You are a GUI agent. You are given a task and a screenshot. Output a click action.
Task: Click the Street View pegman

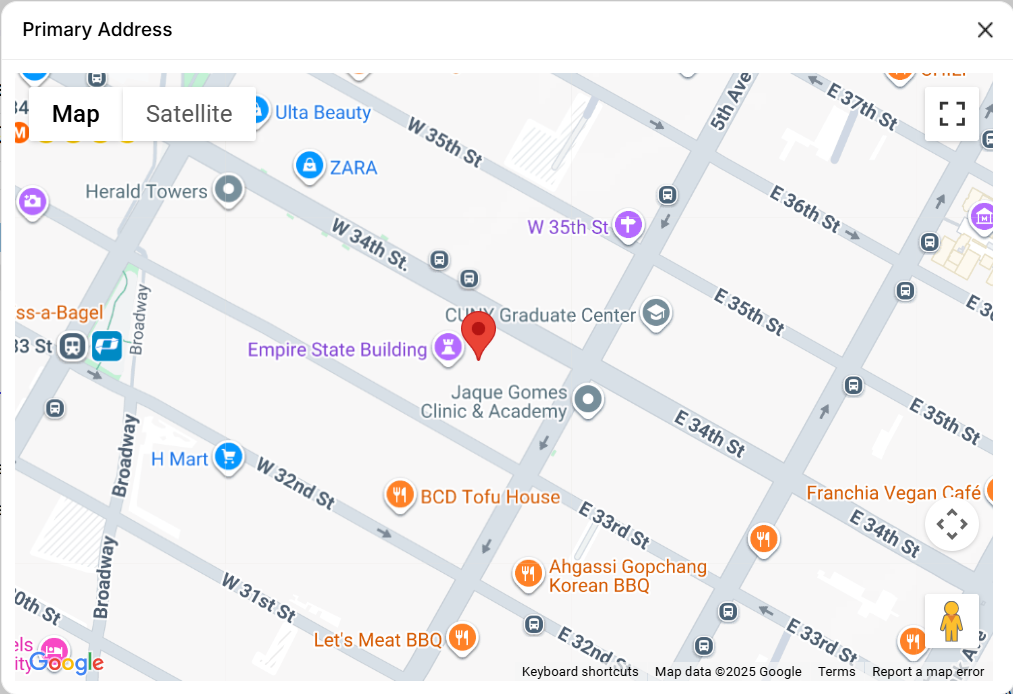pos(952,621)
